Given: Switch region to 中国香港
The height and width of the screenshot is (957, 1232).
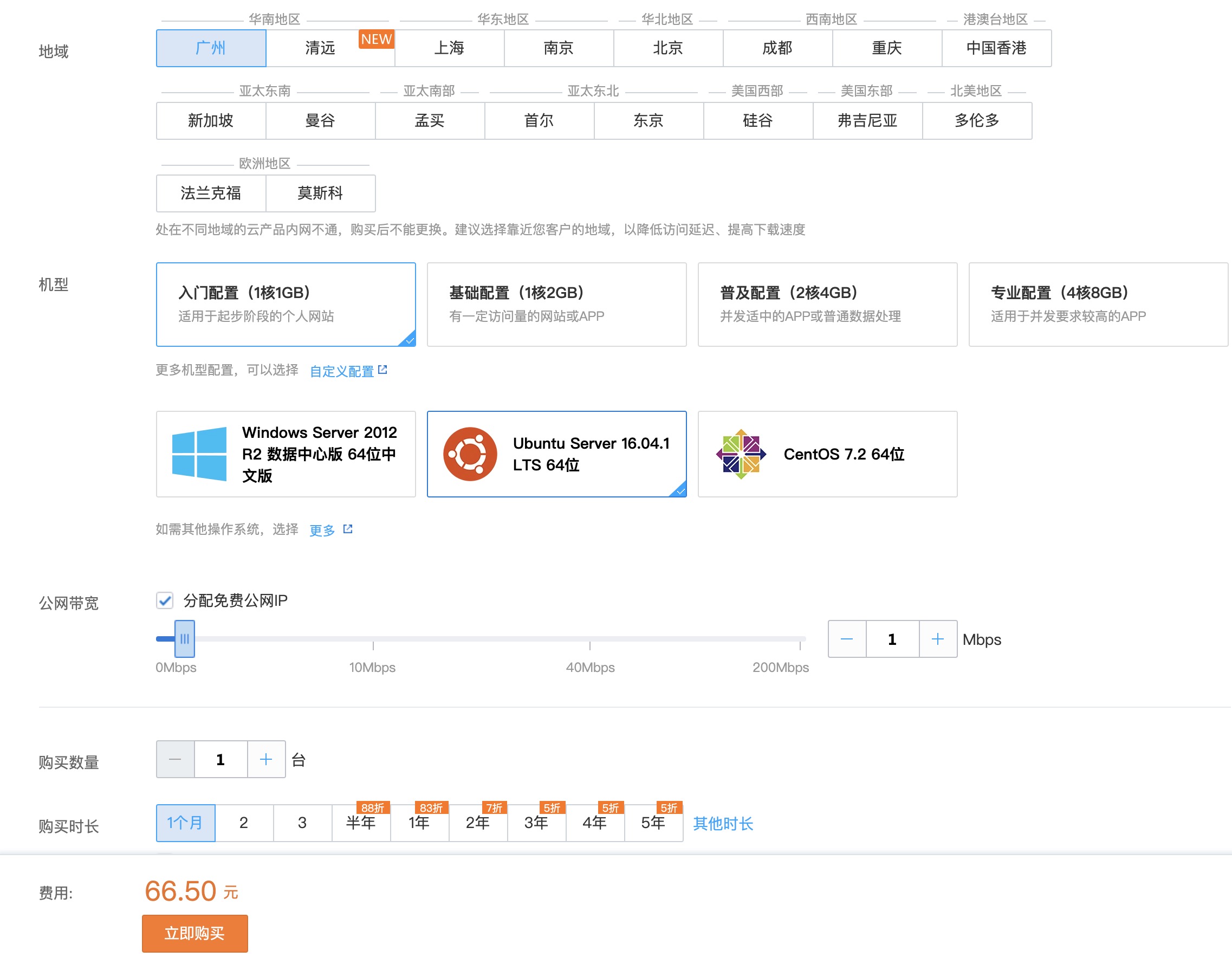Looking at the screenshot, I should pos(997,49).
